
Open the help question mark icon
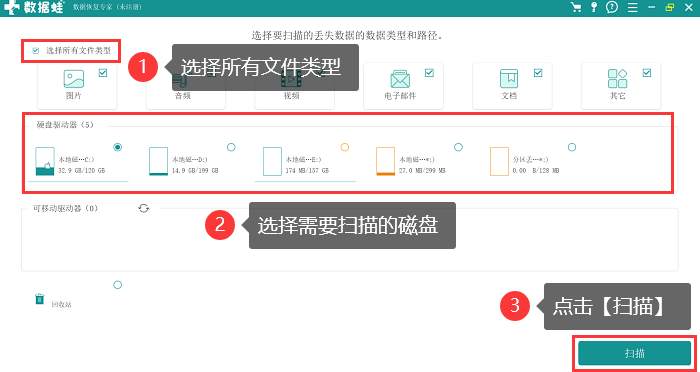pos(612,7)
